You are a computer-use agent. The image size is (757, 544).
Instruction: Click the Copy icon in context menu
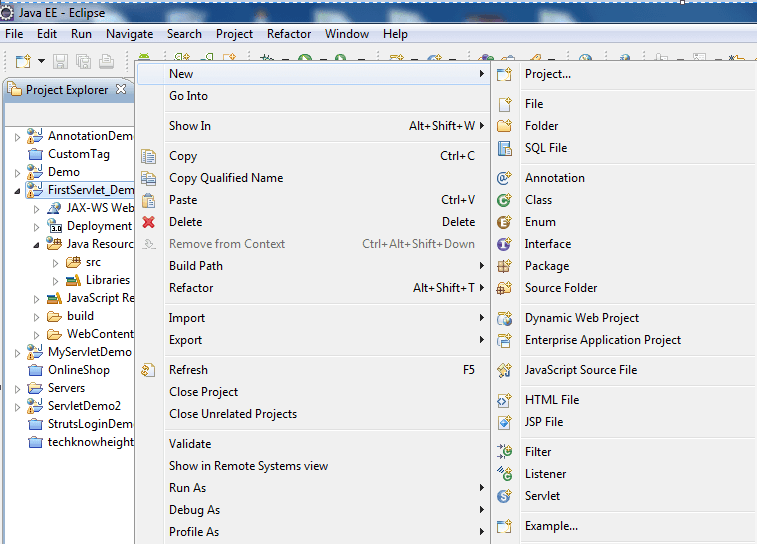(148, 156)
